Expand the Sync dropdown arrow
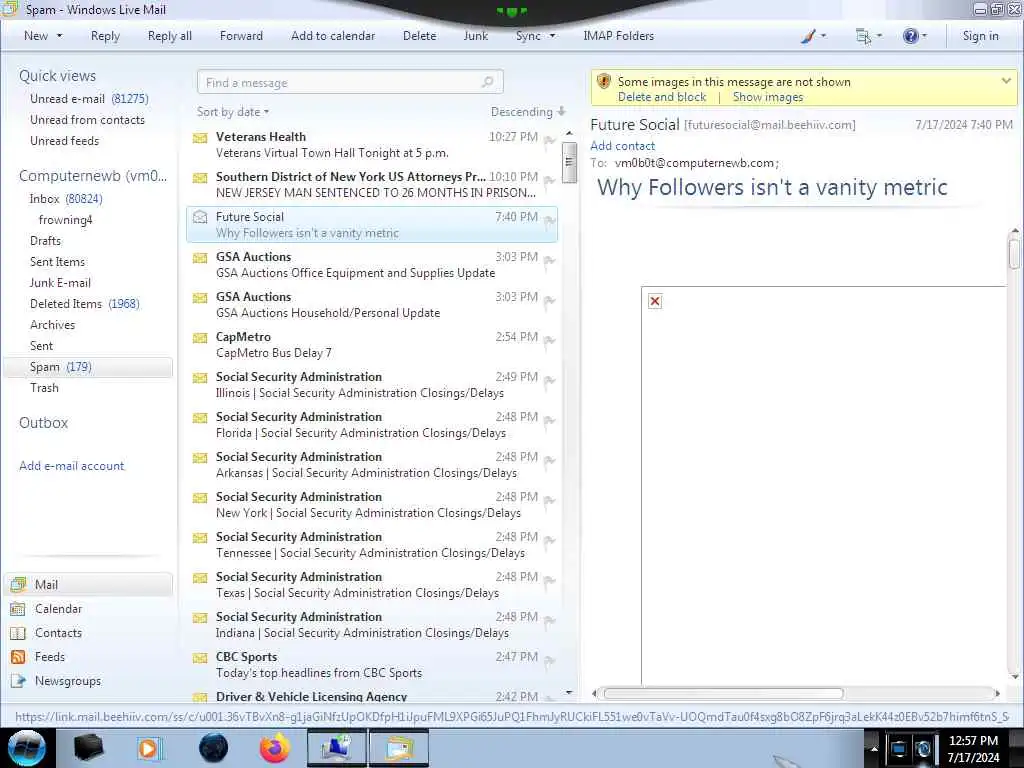 [x=552, y=36]
